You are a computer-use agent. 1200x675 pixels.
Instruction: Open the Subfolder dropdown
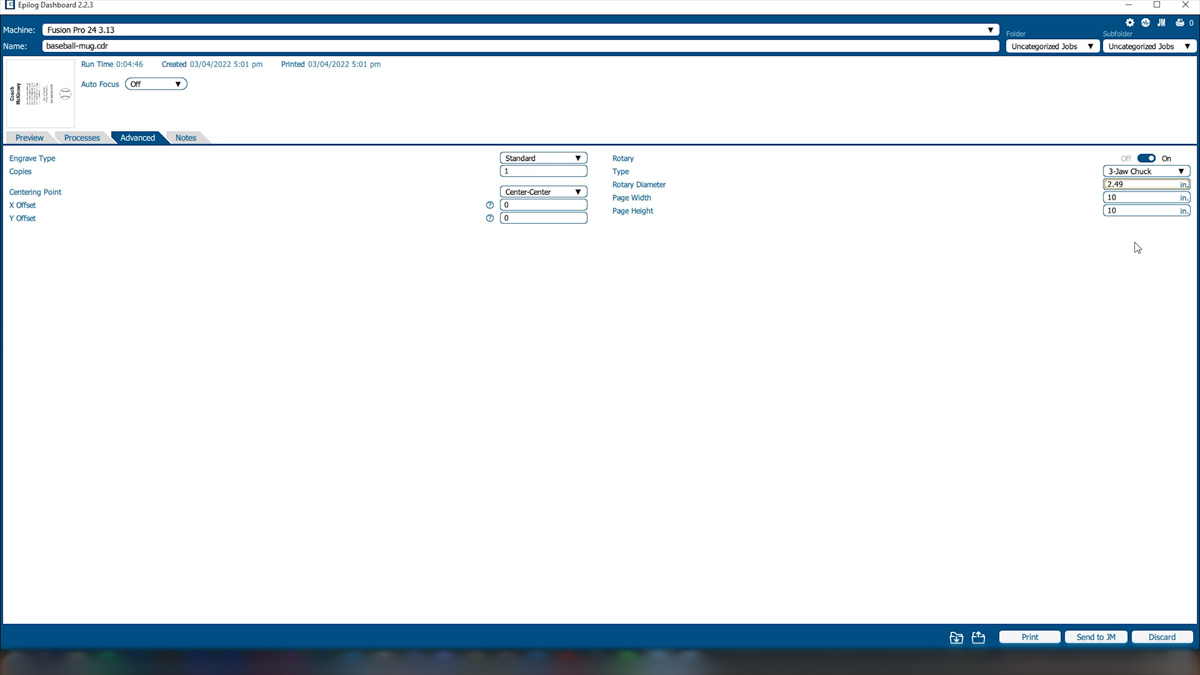[x=1149, y=46]
